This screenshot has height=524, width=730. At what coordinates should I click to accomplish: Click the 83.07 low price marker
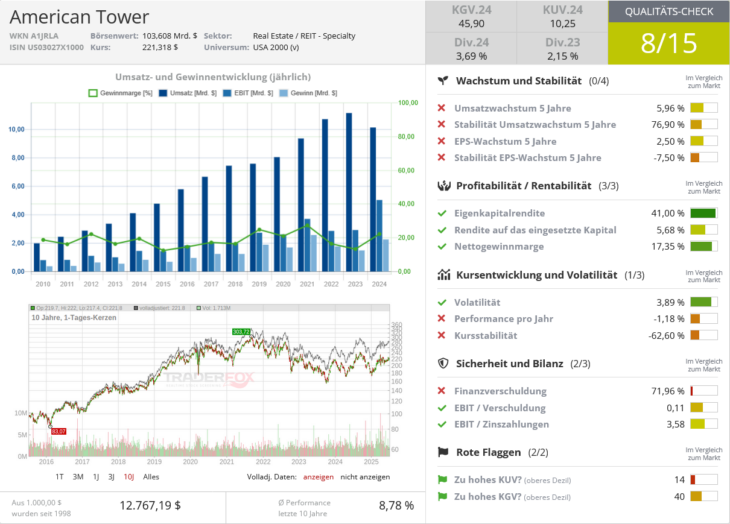(59, 431)
